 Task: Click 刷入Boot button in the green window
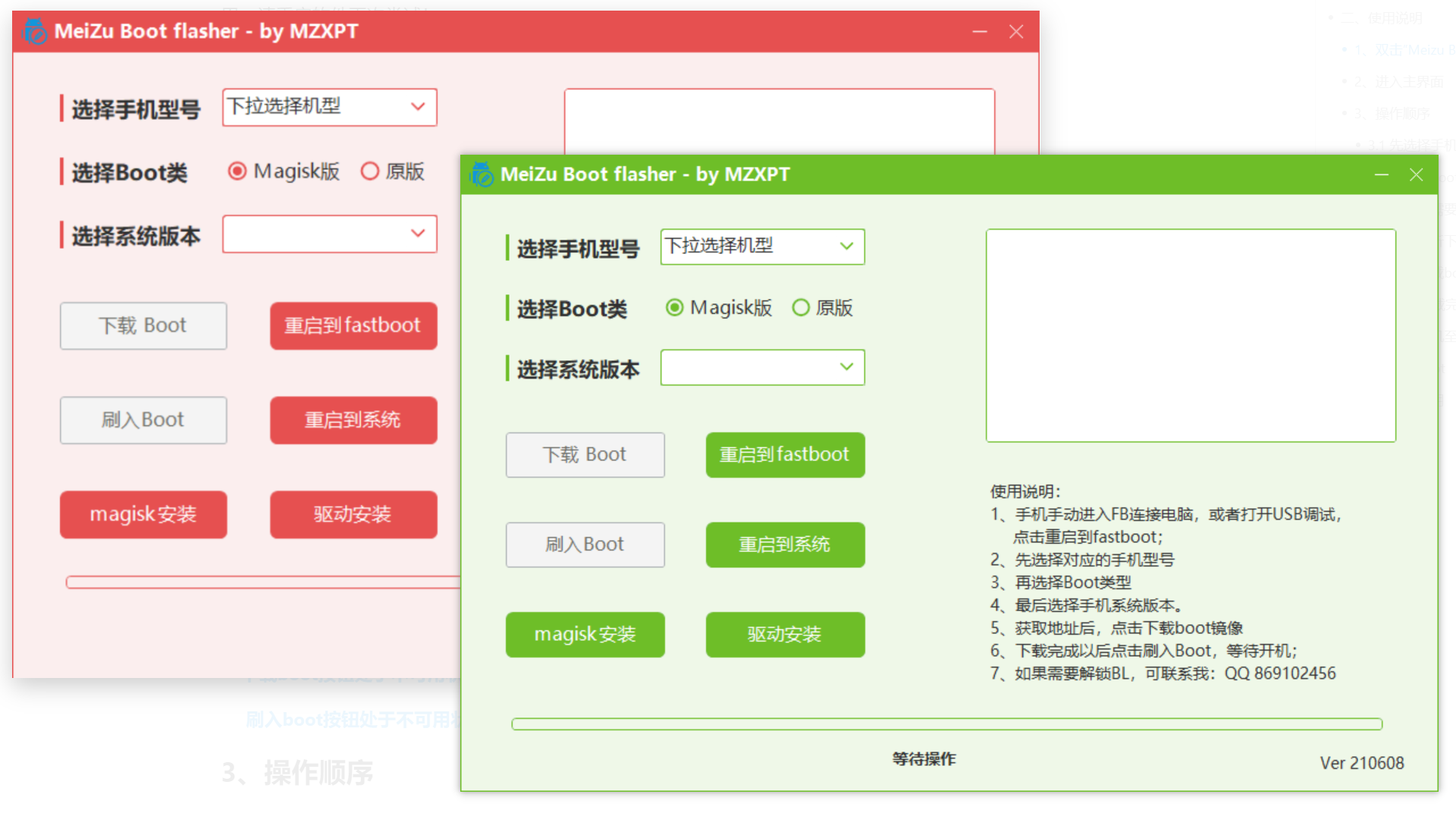point(585,545)
